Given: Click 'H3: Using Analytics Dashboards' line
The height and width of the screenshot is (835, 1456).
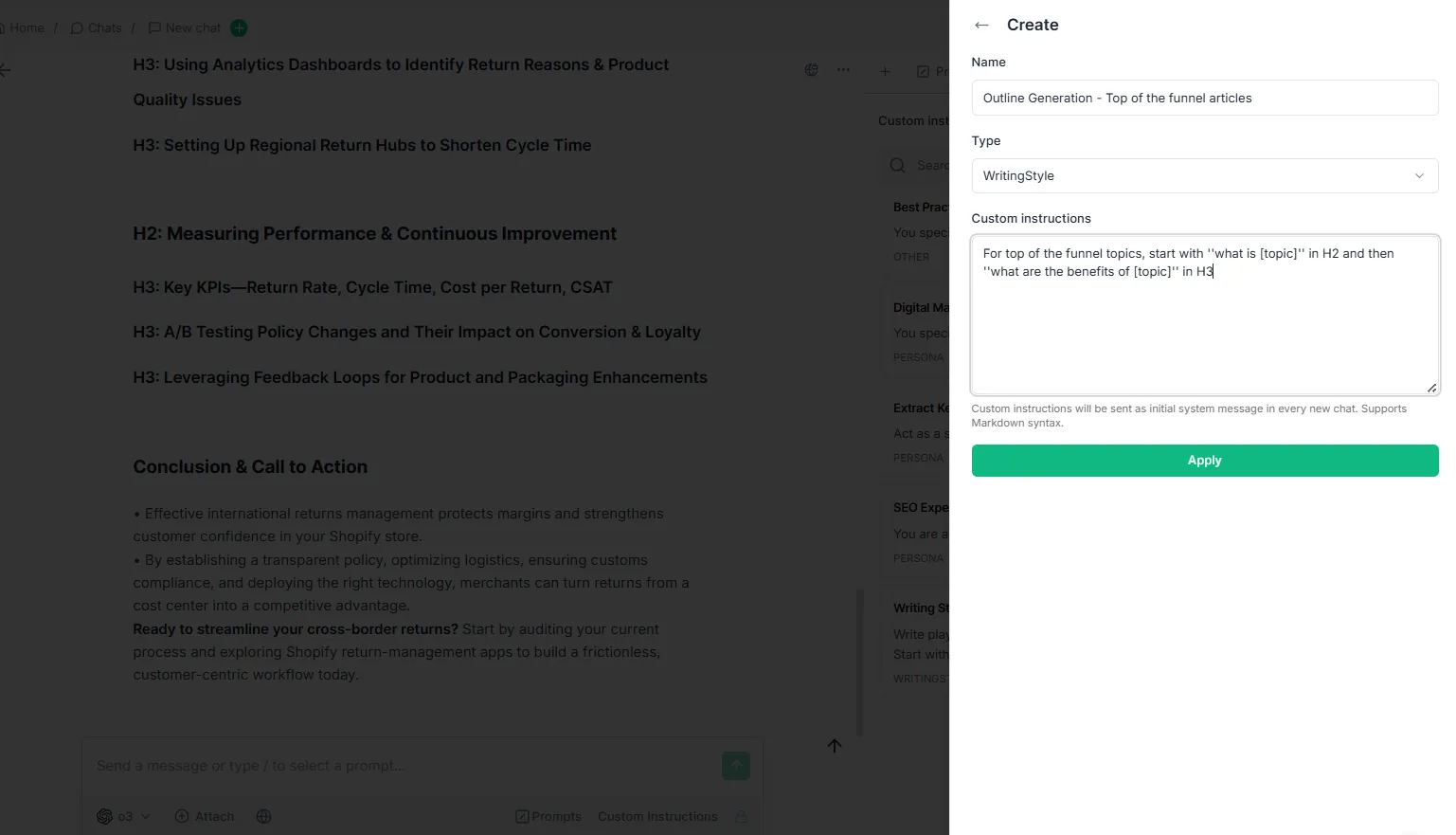Looking at the screenshot, I should pos(401,82).
